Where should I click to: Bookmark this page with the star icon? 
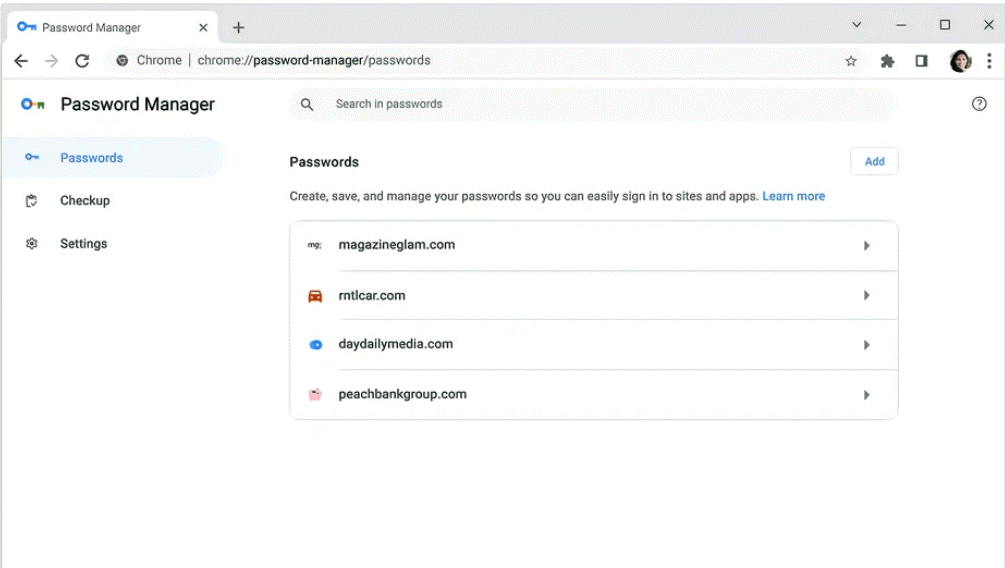851,61
